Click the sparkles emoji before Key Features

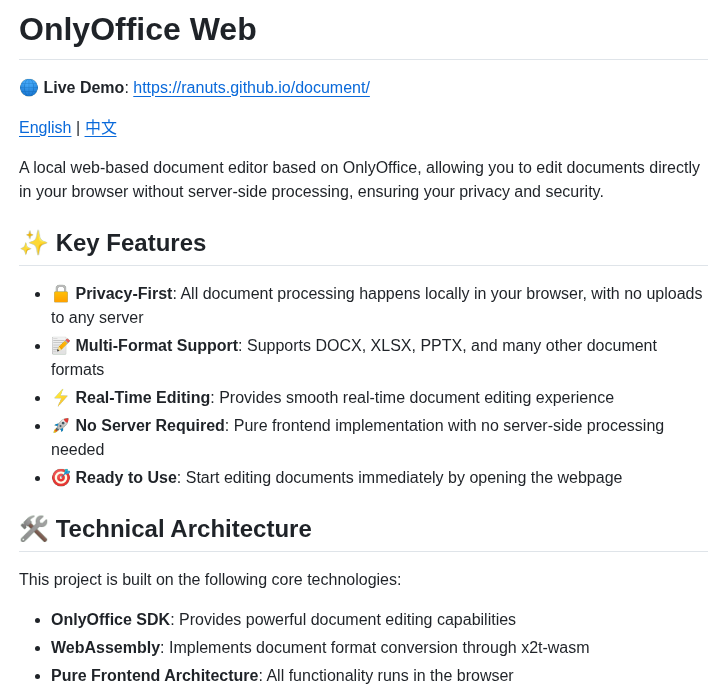point(33,243)
